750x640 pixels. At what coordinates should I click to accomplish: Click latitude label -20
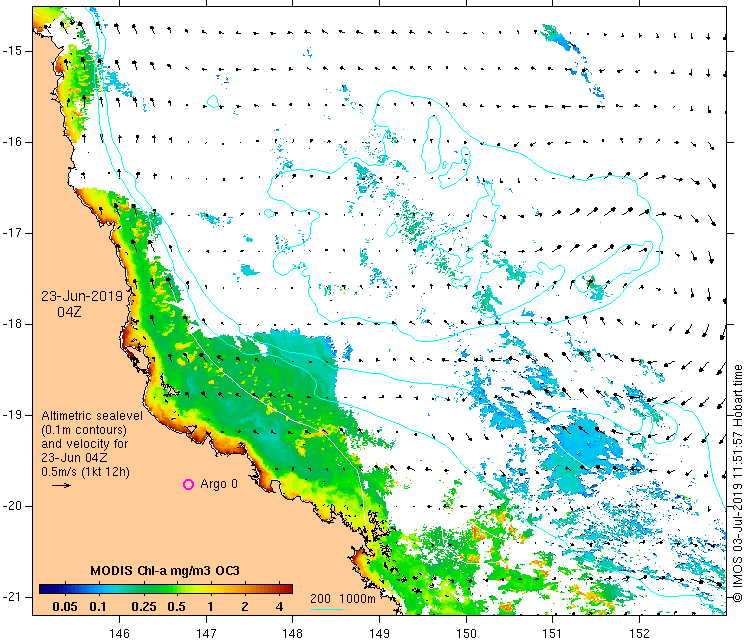click(11, 506)
